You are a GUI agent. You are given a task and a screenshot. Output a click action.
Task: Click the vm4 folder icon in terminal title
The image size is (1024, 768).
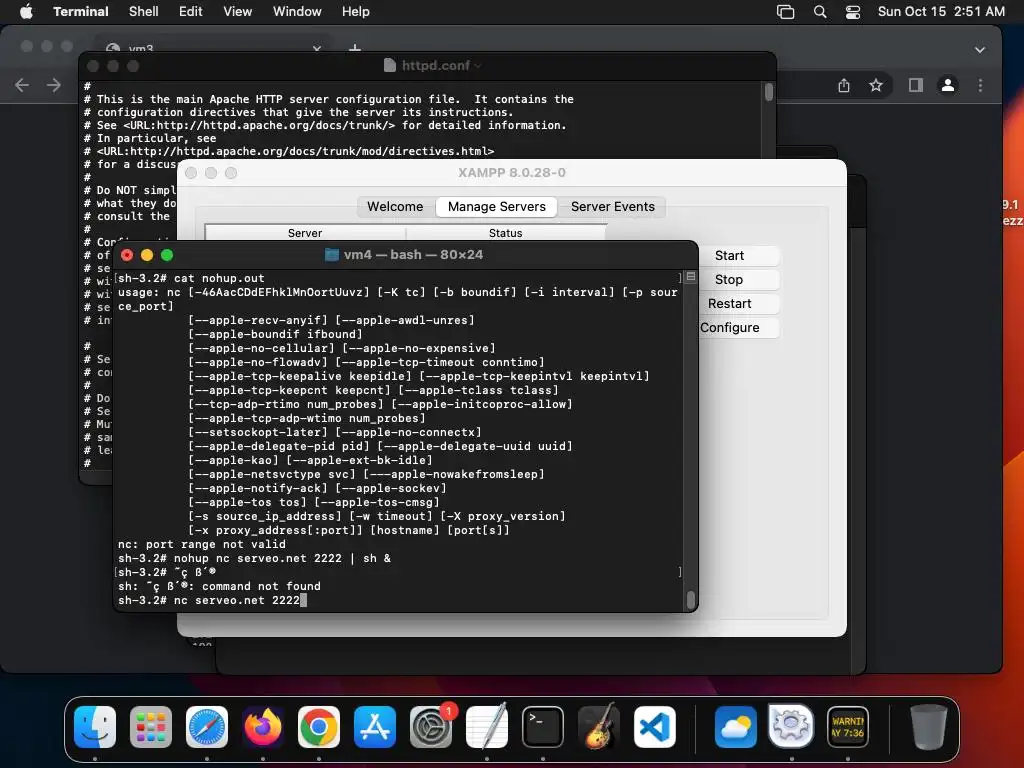click(x=332, y=255)
